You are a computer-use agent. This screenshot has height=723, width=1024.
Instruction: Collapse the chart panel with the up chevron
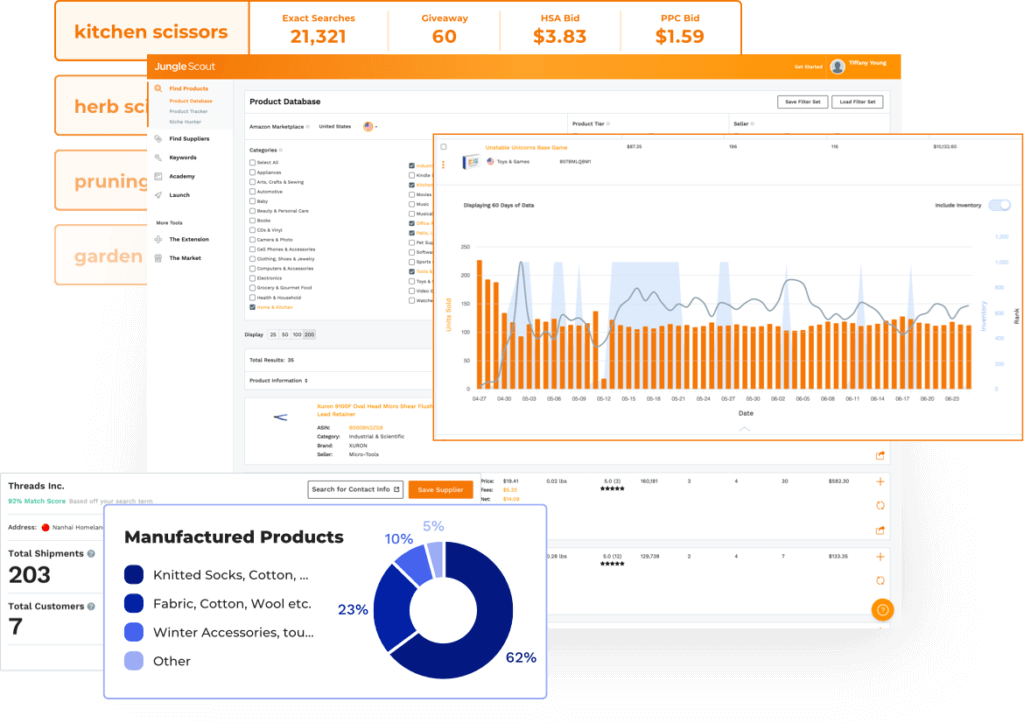tap(744, 429)
